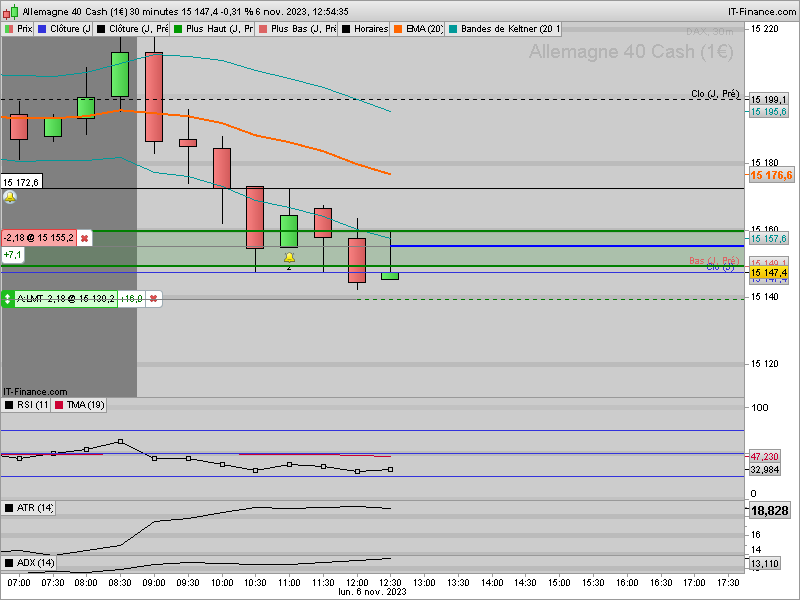Click the +7,1 profit label
The width and height of the screenshot is (800, 600).
[x=12, y=254]
